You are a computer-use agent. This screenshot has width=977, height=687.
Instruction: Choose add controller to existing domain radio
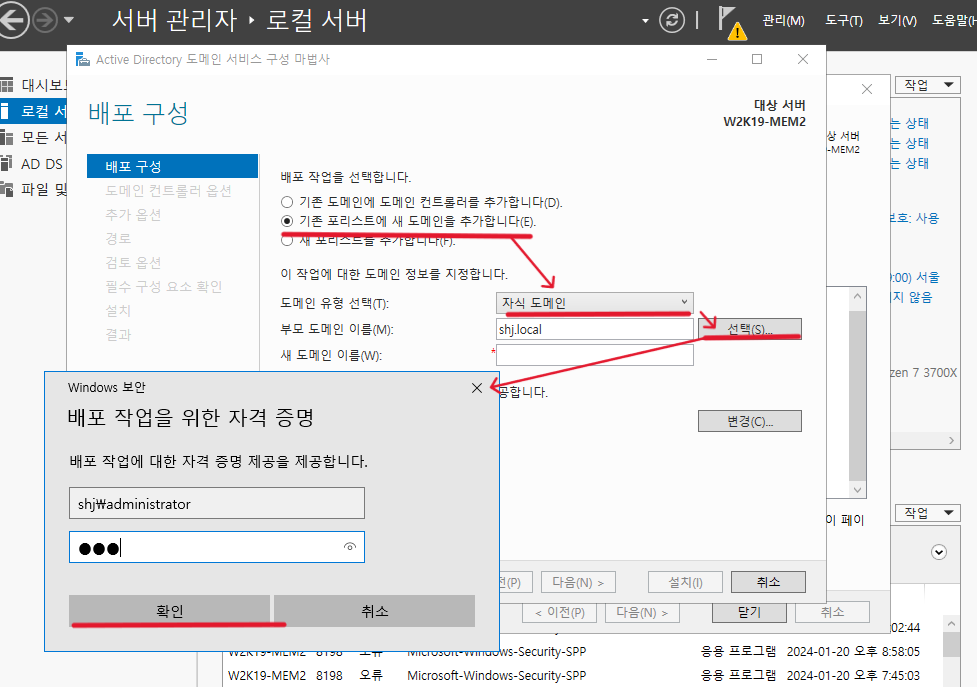click(x=287, y=202)
